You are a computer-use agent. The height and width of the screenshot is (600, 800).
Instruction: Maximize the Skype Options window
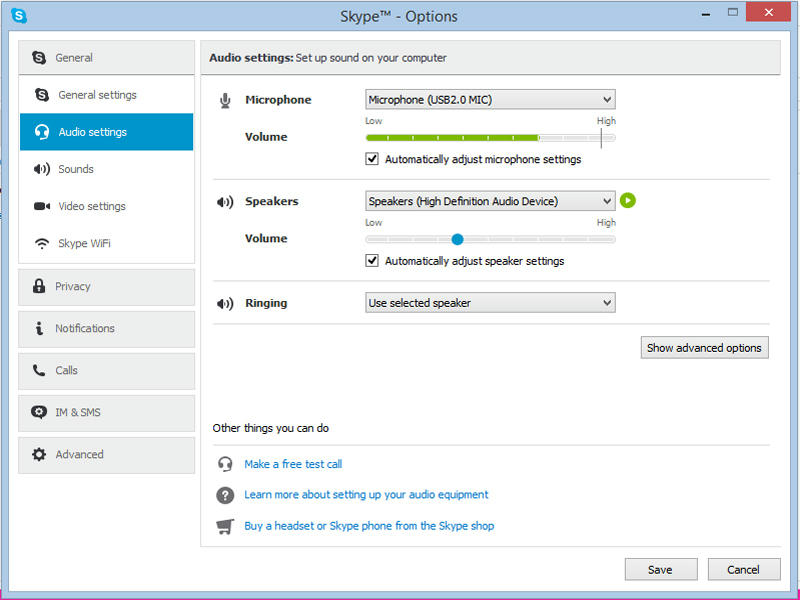(733, 12)
